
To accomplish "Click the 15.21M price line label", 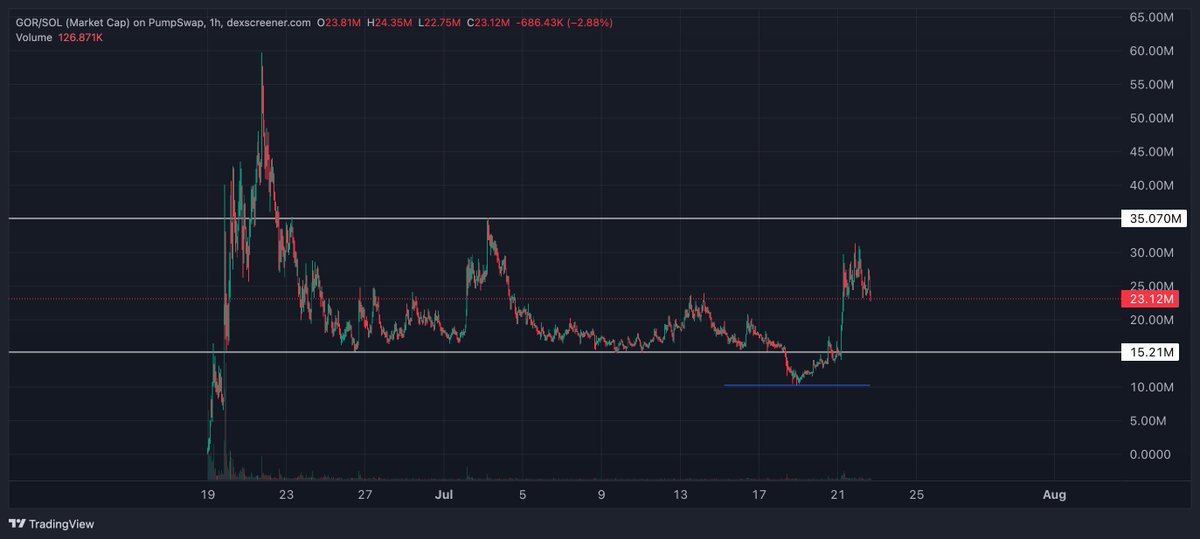I will pyautogui.click(x=1150, y=352).
